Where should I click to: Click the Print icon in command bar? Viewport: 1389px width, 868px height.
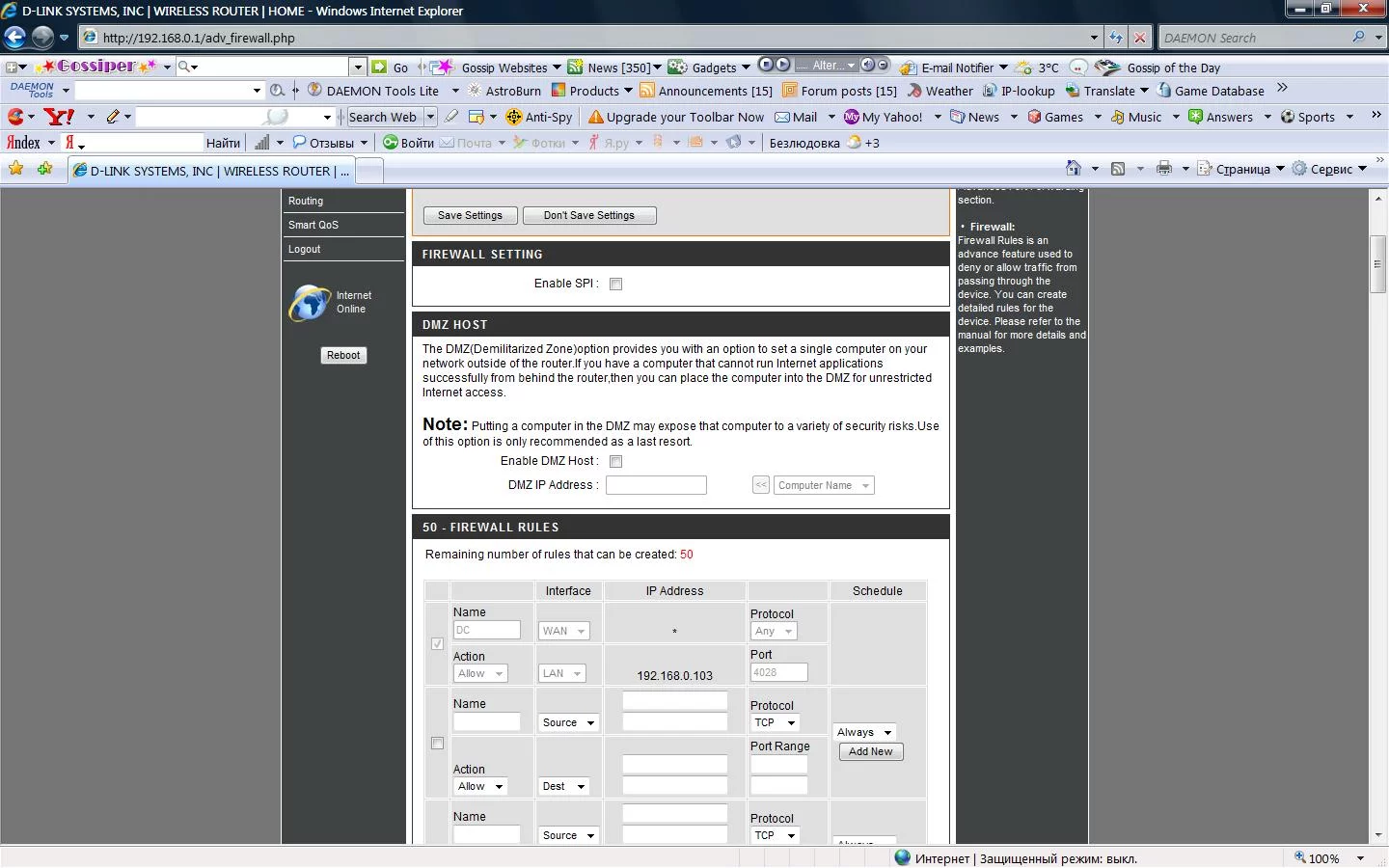point(1164,168)
